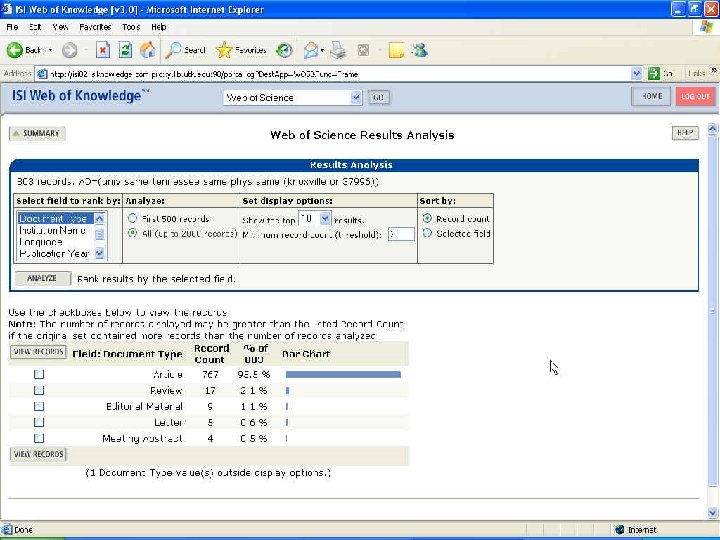This screenshot has height=540, width=720.
Task: Check the Meeting Abstract row checkbox
Action: pyautogui.click(x=39, y=438)
